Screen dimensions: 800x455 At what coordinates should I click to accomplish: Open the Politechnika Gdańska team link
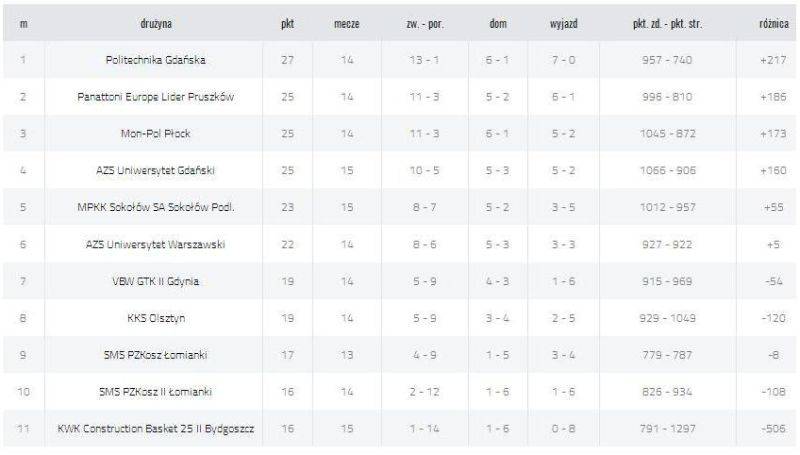(156, 60)
